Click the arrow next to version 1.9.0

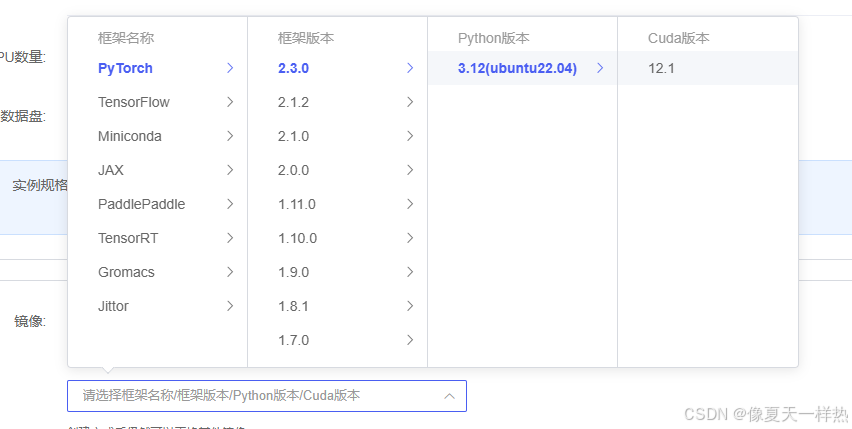point(410,272)
